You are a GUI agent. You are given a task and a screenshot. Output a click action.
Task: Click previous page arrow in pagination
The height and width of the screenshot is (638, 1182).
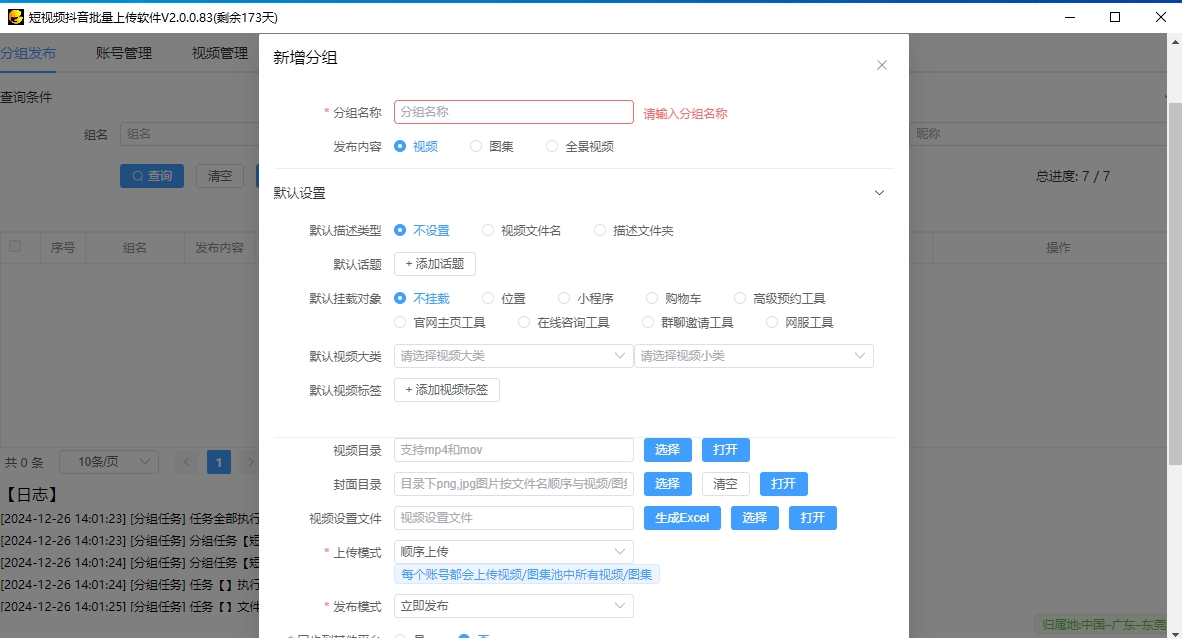pos(186,462)
